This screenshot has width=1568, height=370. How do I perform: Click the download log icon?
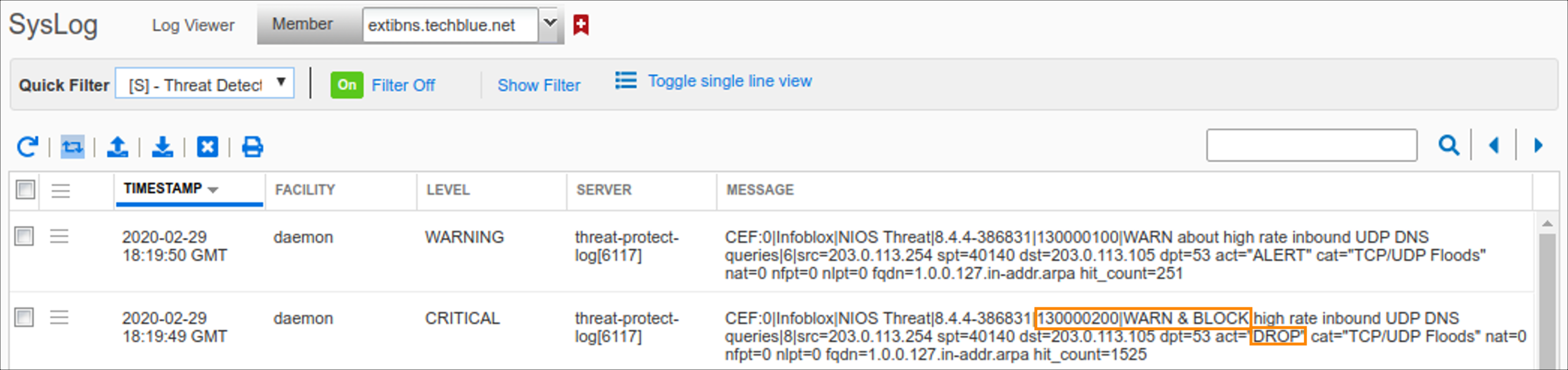click(163, 147)
